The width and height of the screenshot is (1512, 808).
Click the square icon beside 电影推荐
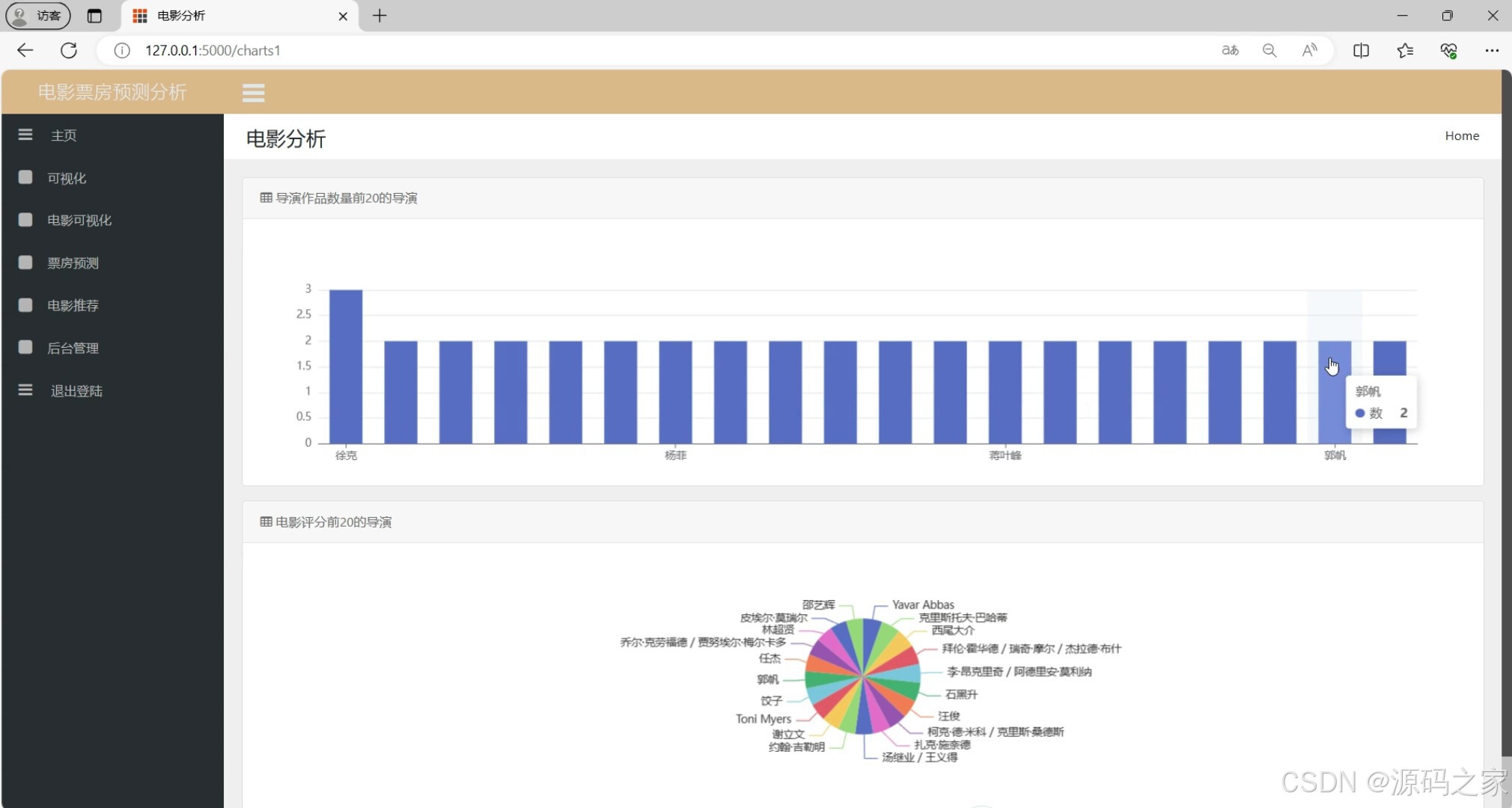point(25,304)
